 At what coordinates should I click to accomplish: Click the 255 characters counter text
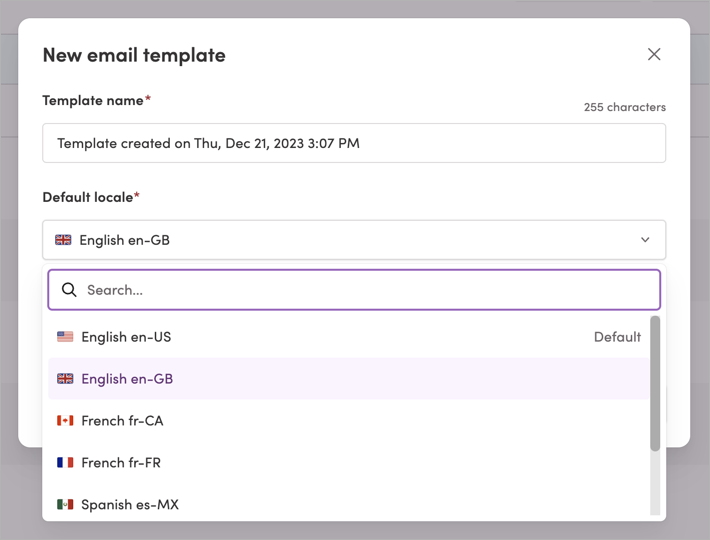click(624, 107)
